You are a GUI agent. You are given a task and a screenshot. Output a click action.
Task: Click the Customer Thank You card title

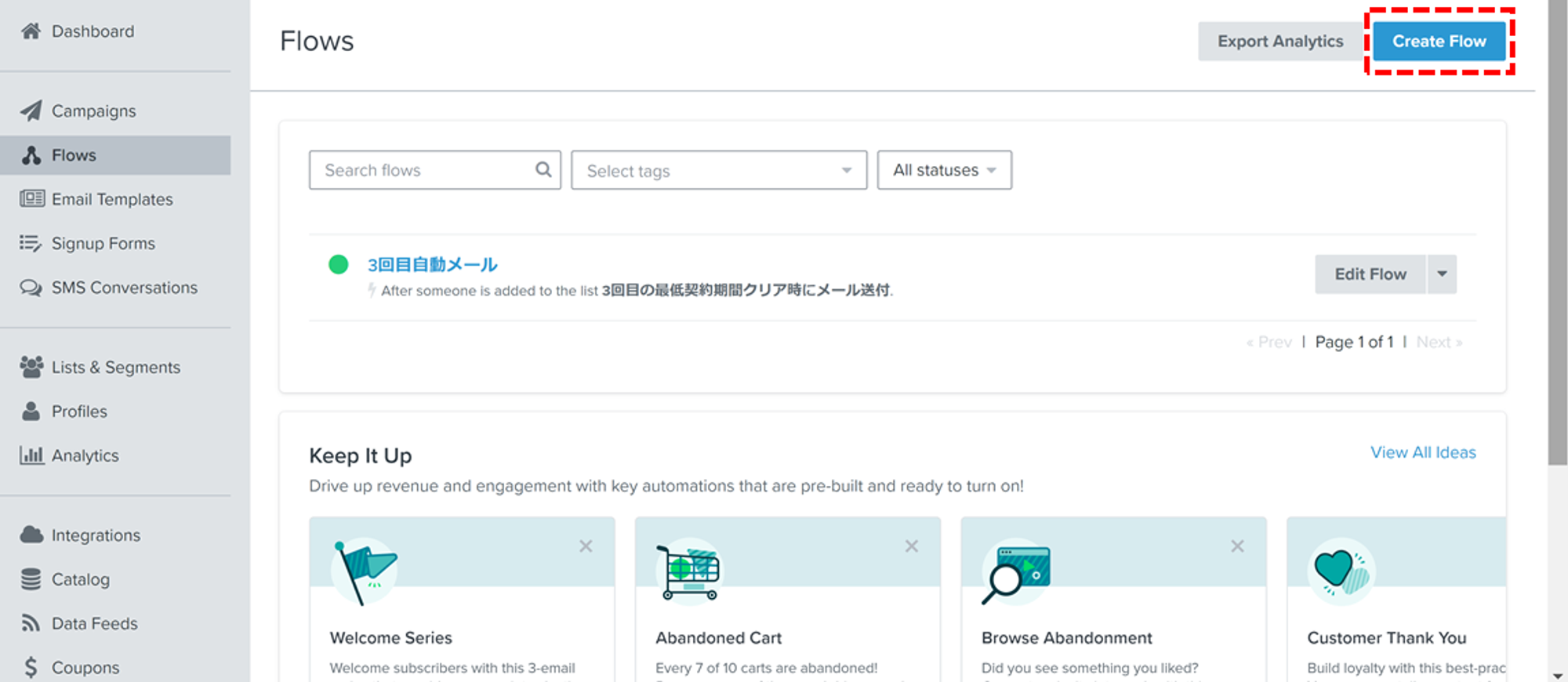[1387, 638]
